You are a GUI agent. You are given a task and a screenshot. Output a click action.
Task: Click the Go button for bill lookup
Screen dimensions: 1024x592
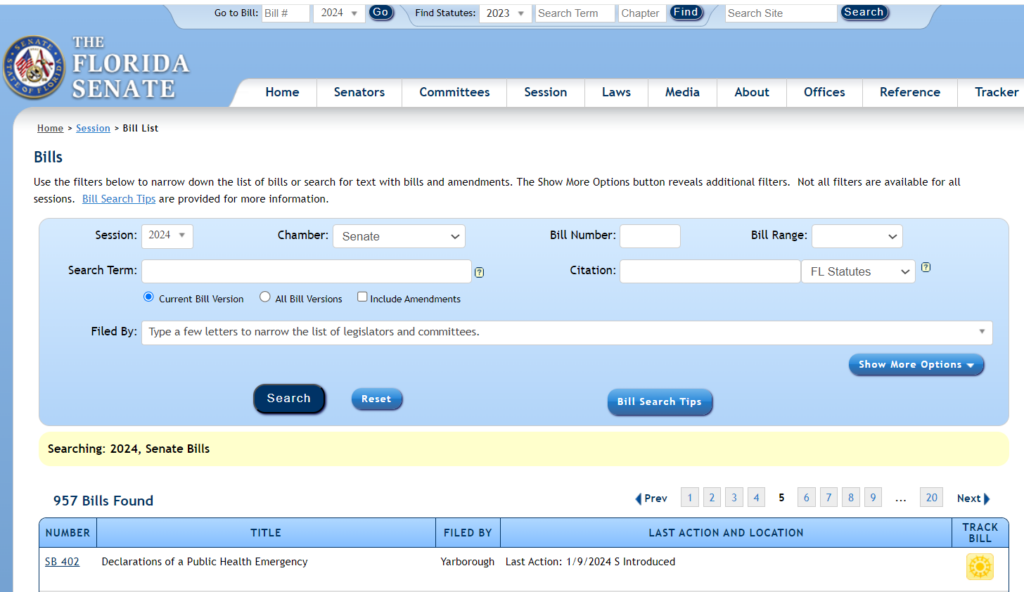(381, 12)
